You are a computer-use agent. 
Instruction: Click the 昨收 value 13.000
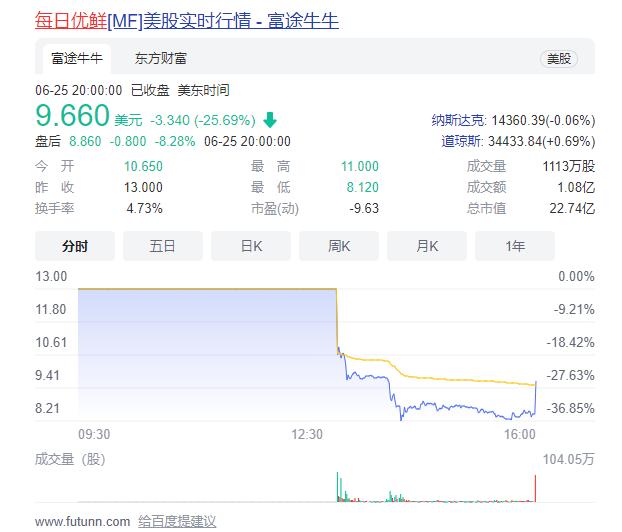143,187
